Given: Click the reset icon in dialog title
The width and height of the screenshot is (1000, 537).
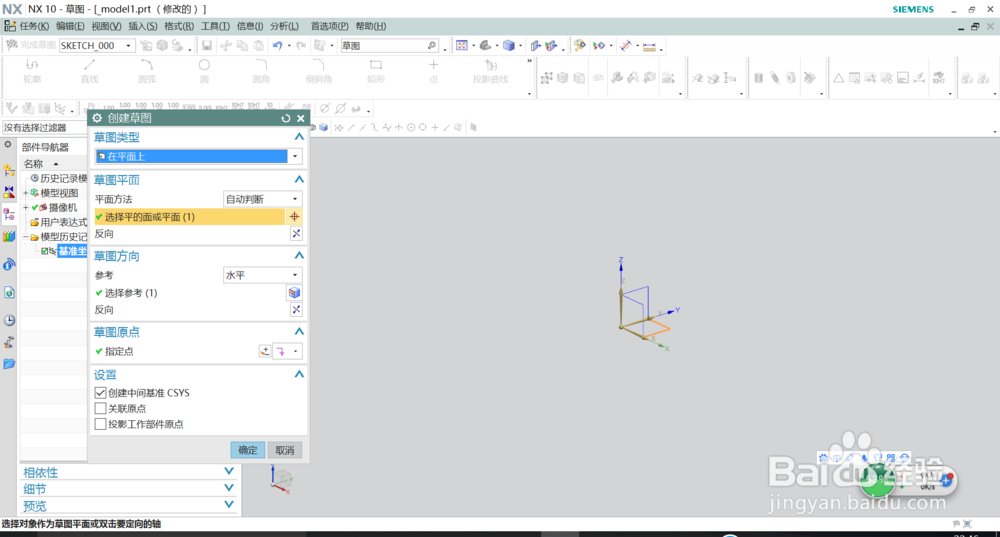Looking at the screenshot, I should tap(286, 118).
